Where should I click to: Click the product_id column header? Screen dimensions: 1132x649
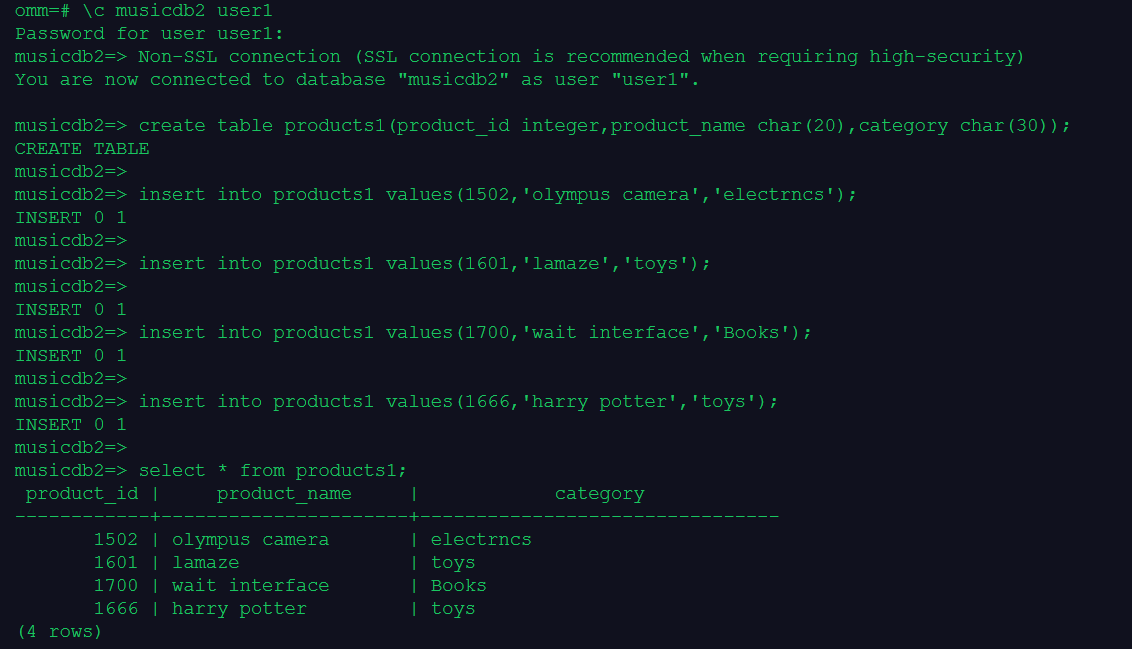tap(82, 493)
